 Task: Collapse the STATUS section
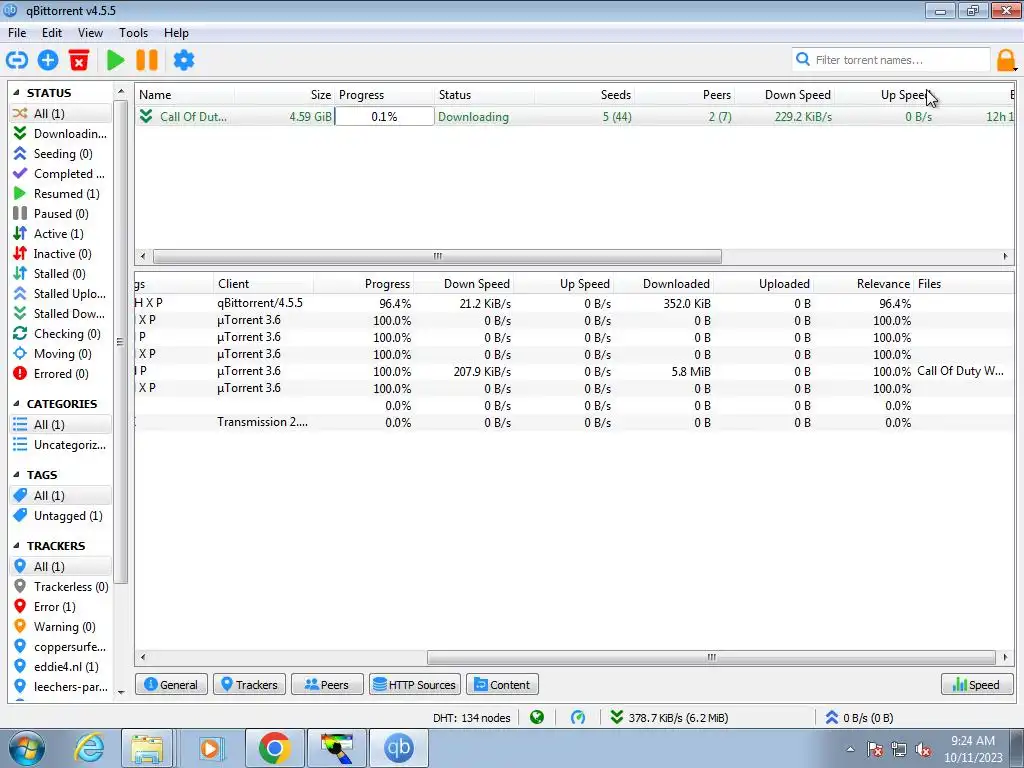click(16, 93)
